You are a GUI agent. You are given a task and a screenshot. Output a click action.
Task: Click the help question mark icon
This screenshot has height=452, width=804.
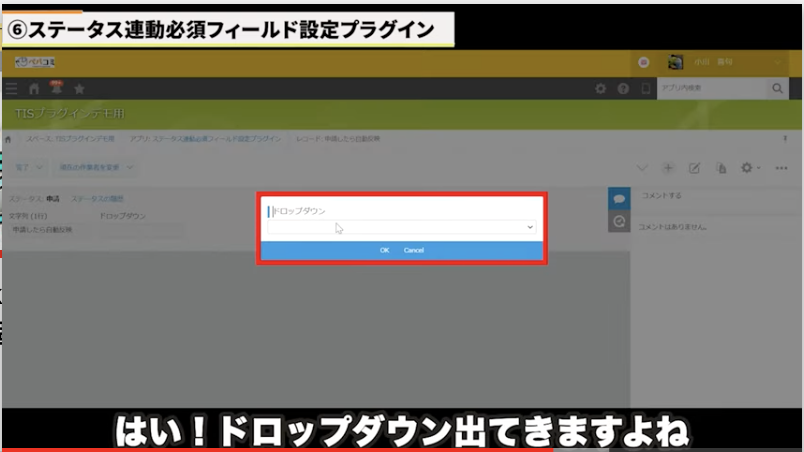(623, 89)
